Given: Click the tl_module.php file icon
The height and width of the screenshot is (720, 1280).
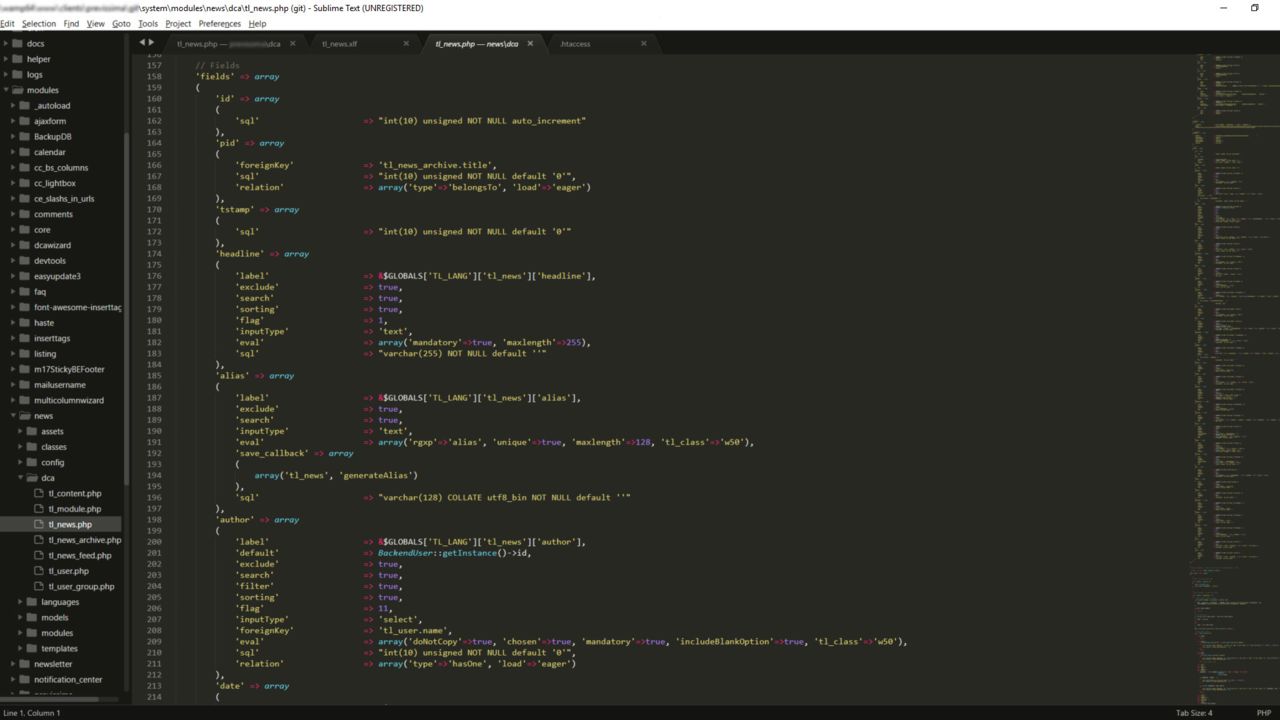Looking at the screenshot, I should pyautogui.click(x=39, y=509).
